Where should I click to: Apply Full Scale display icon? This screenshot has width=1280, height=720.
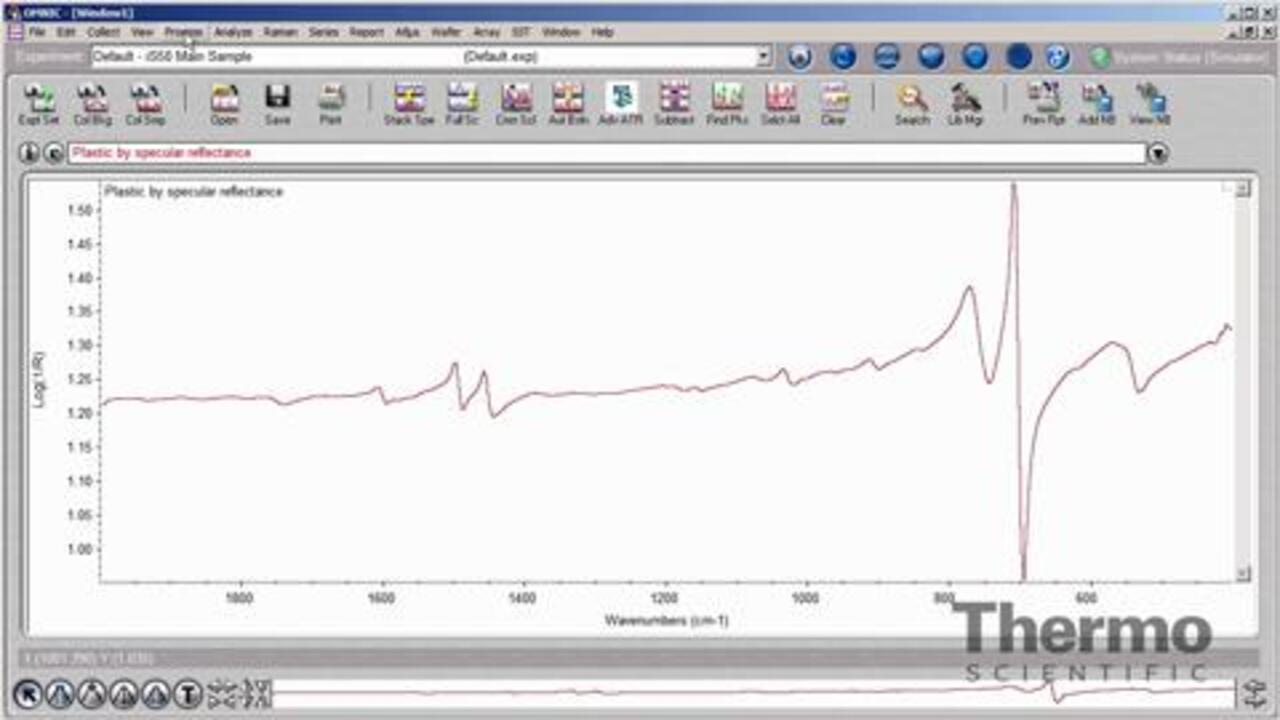tap(462, 103)
